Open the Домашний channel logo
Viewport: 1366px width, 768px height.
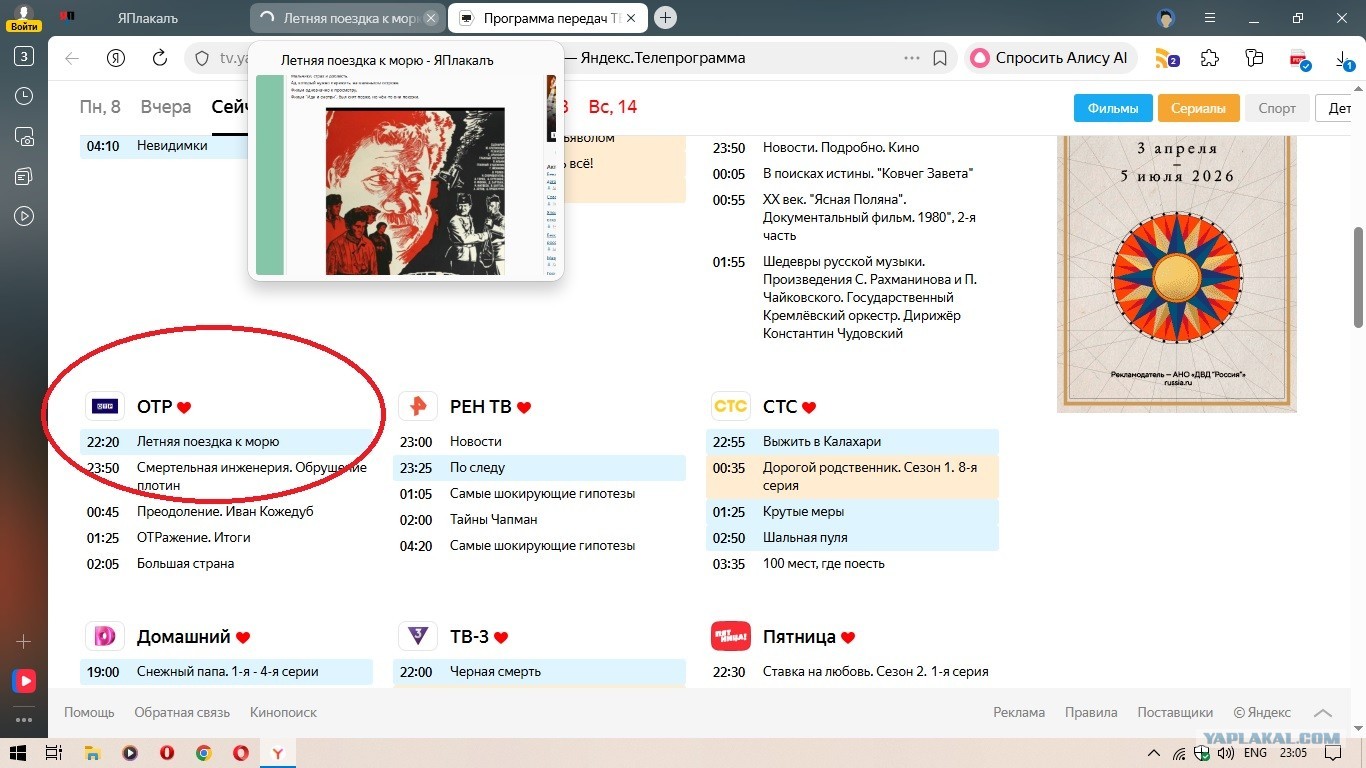[x=105, y=637]
